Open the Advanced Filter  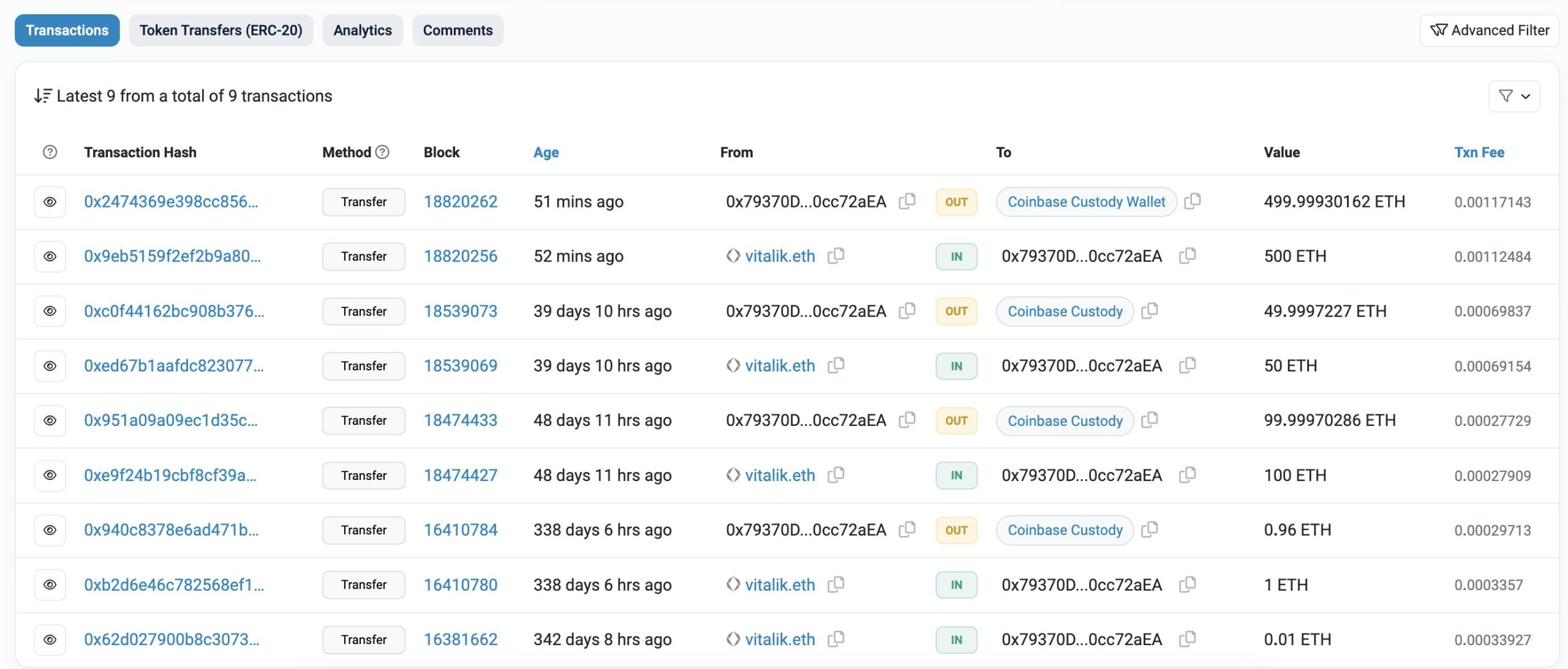click(1489, 30)
